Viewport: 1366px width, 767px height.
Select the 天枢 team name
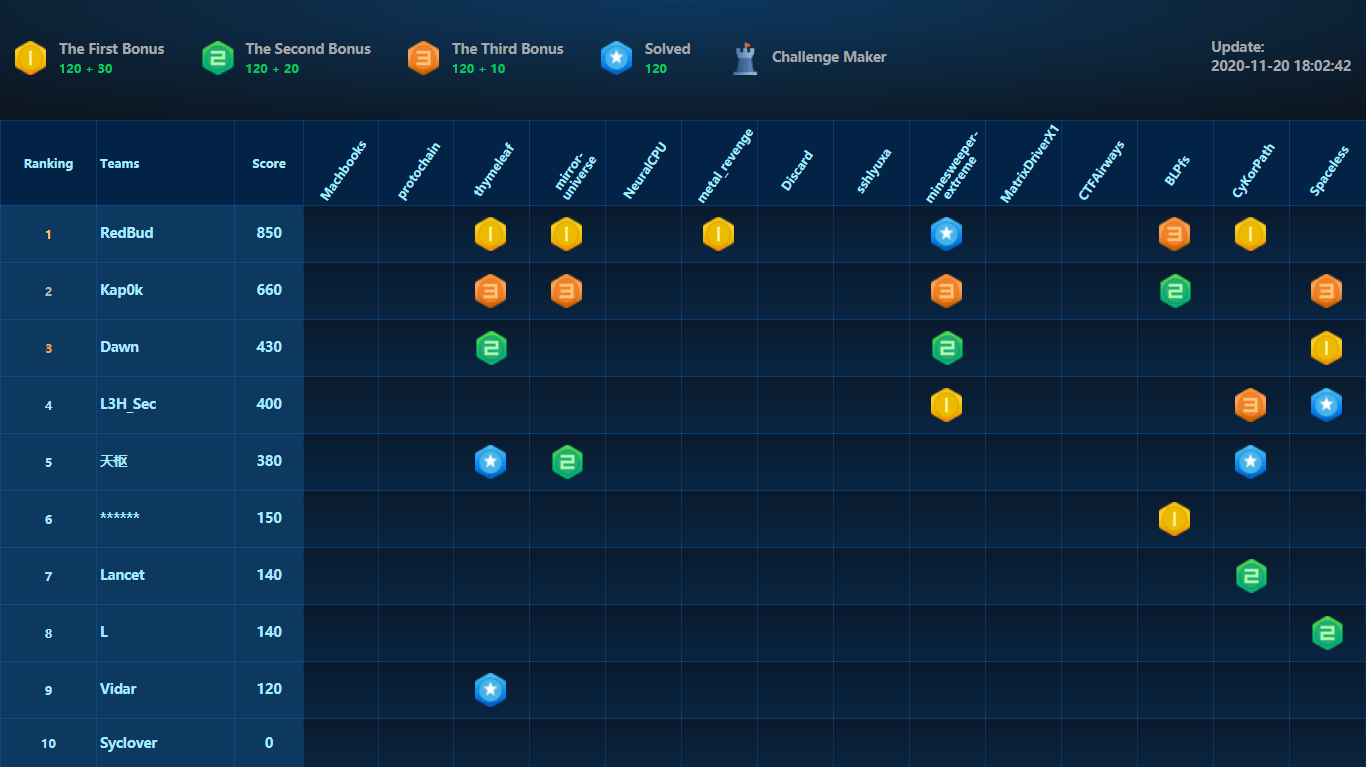[114, 461]
